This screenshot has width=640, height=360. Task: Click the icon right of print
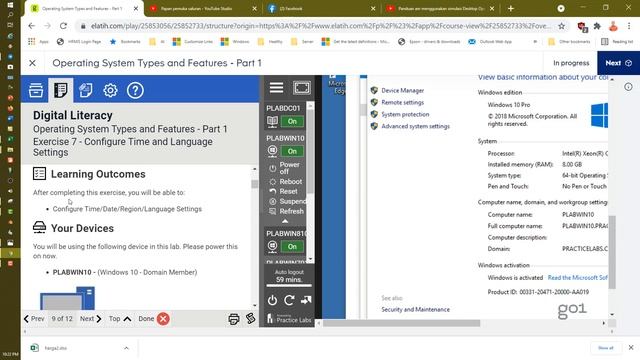point(251,318)
